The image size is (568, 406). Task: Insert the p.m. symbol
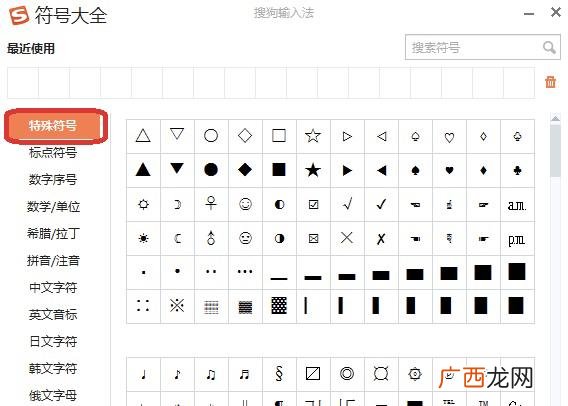tap(517, 238)
